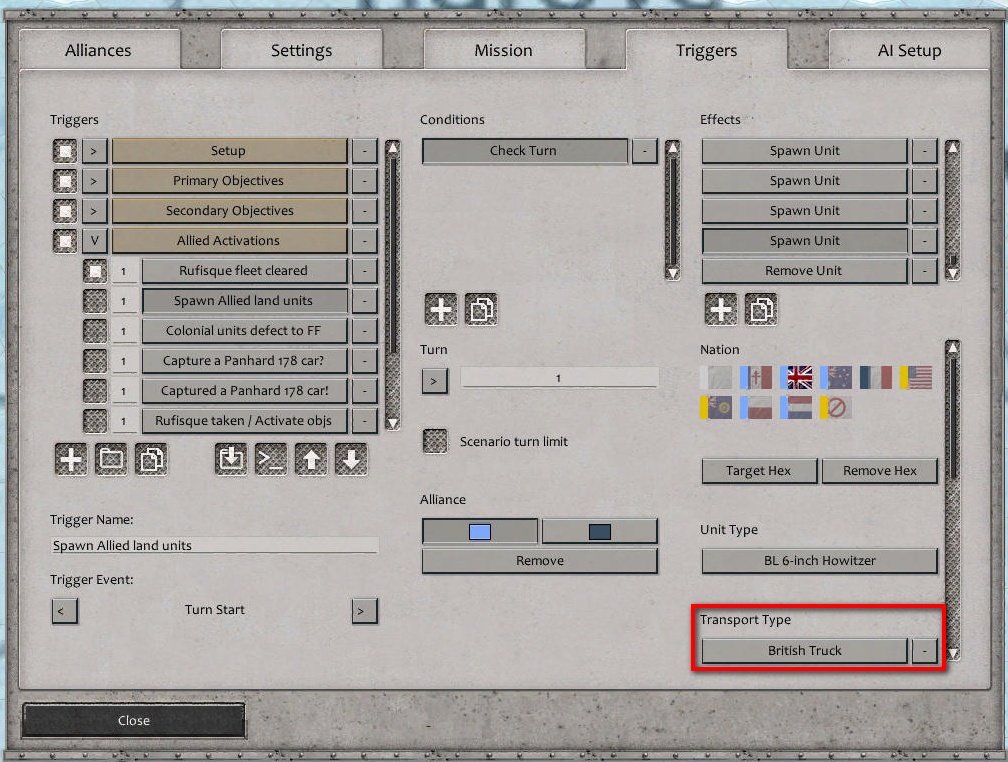Toggle the Setup group checkbox
Viewport: 1008px width, 762px height.
coord(65,151)
